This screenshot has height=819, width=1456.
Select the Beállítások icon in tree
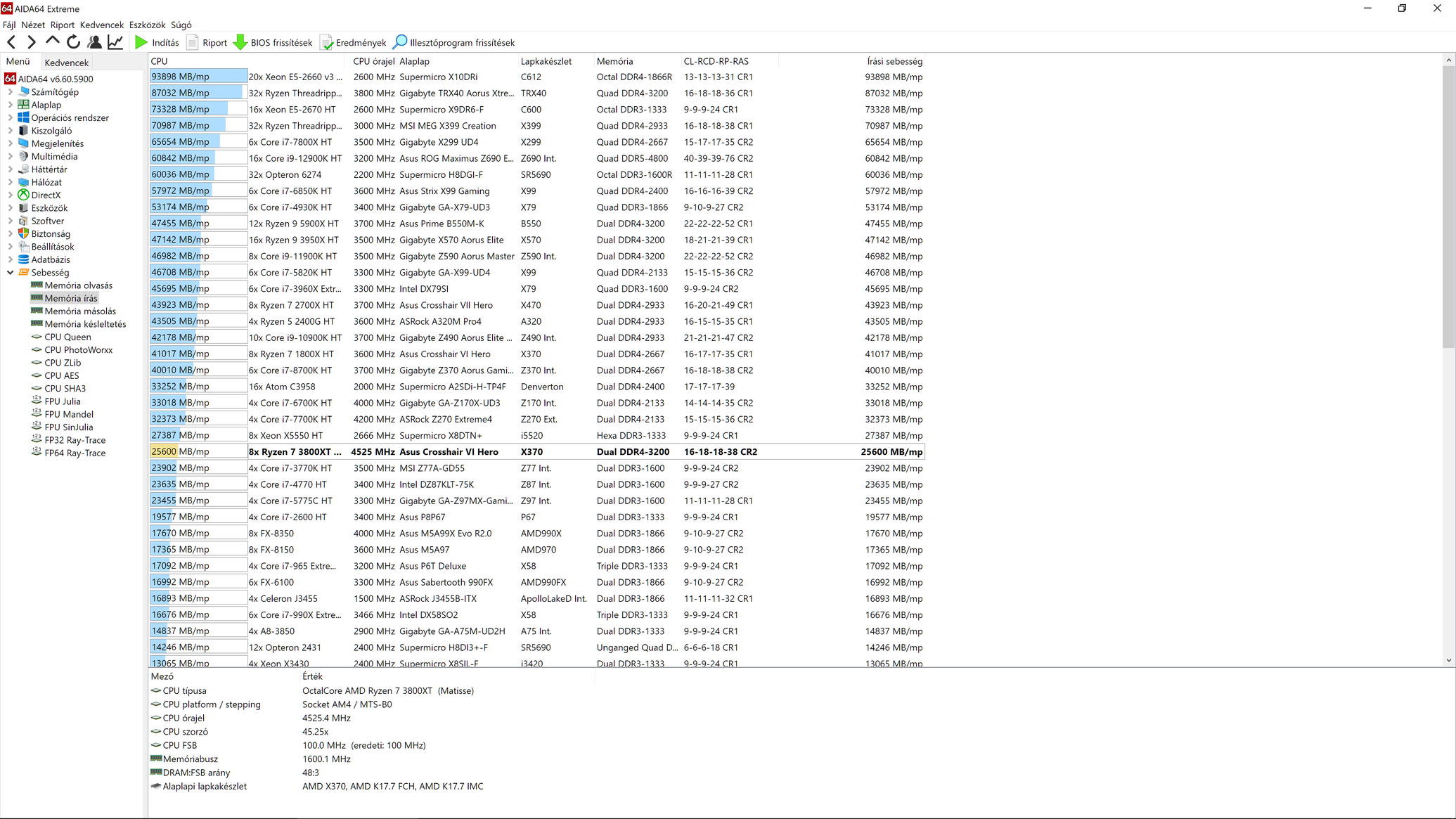pos(24,247)
